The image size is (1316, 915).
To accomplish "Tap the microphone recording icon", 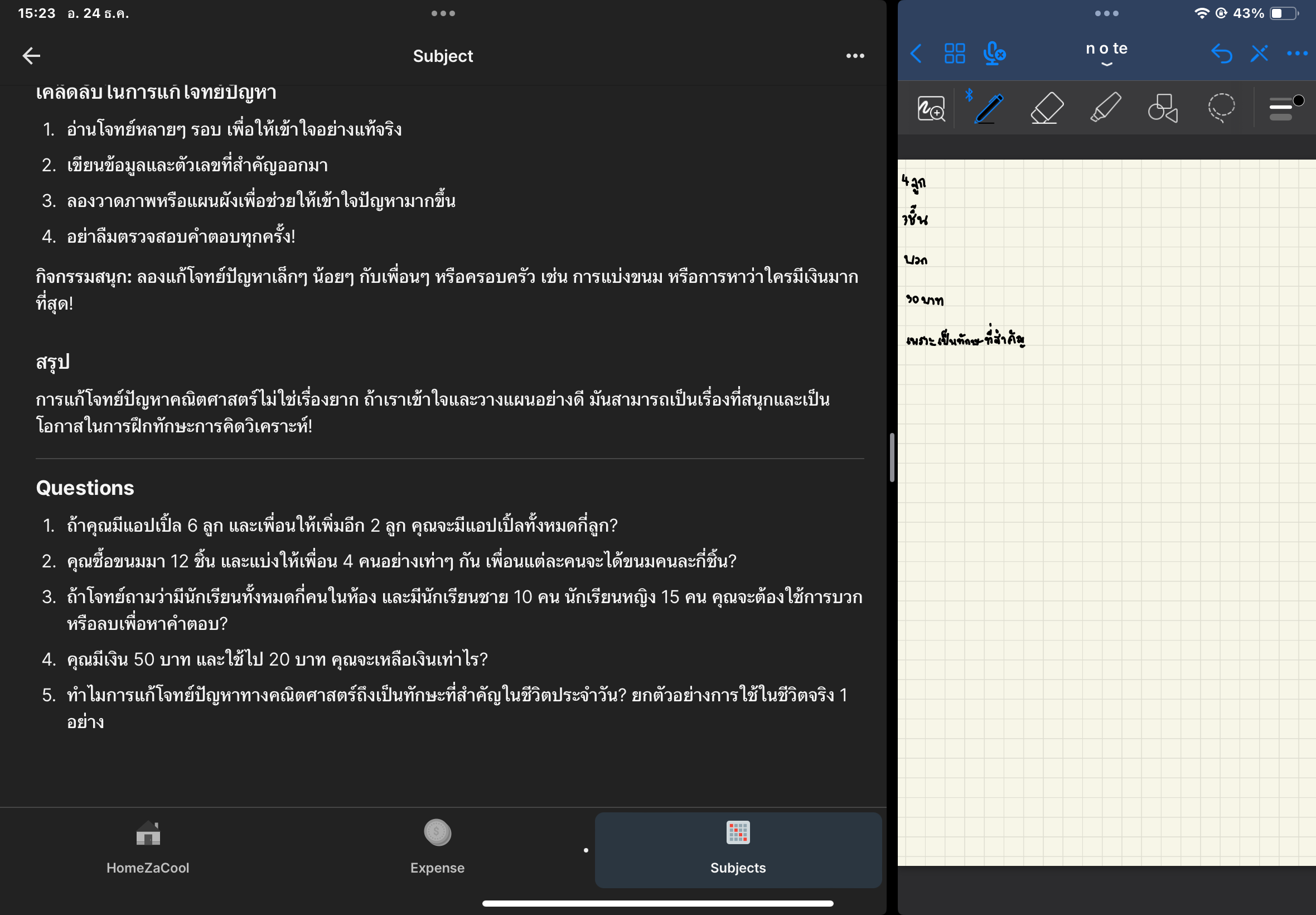I will click(994, 54).
